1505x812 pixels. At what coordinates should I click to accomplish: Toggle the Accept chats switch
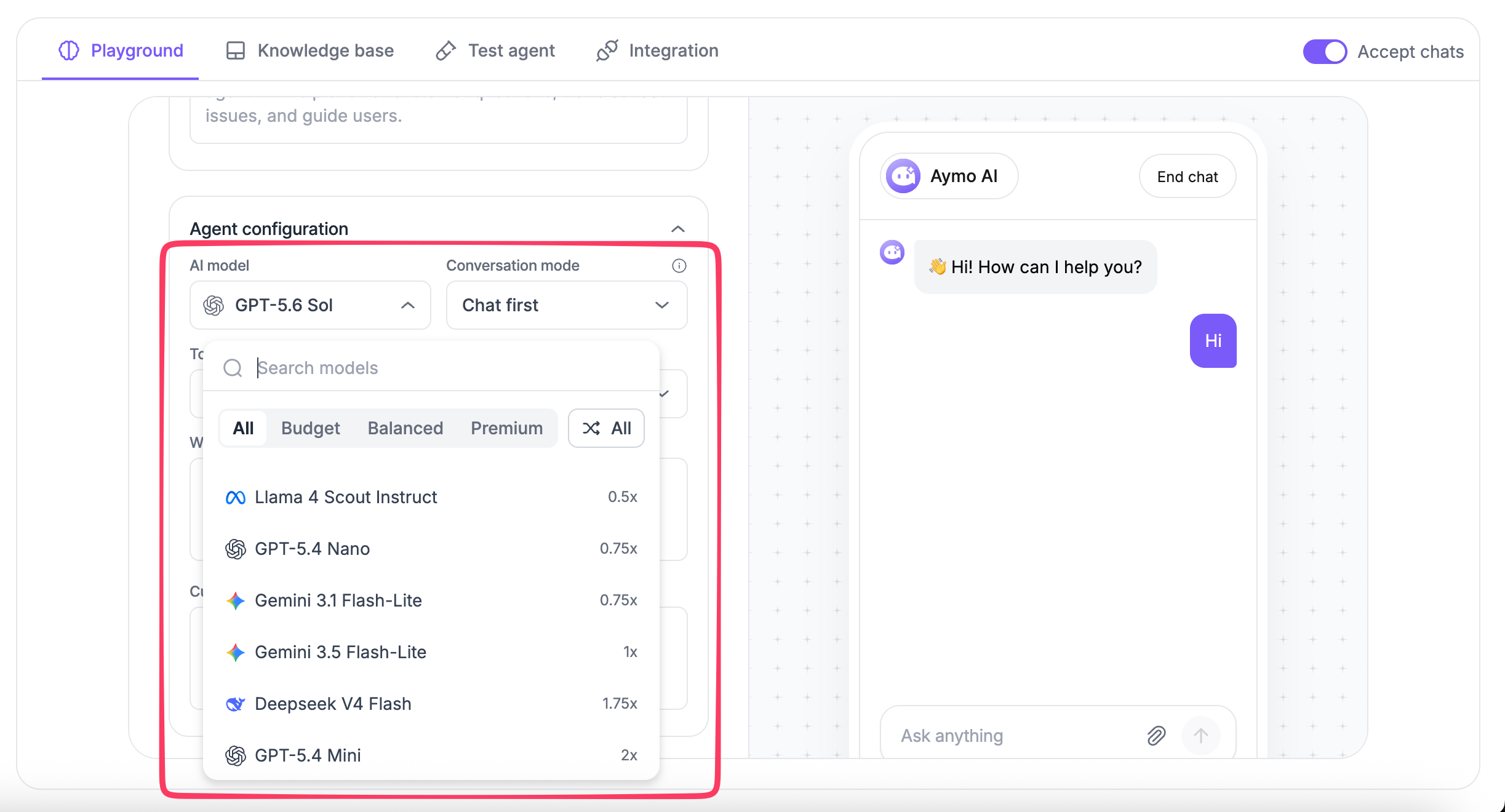coord(1325,52)
